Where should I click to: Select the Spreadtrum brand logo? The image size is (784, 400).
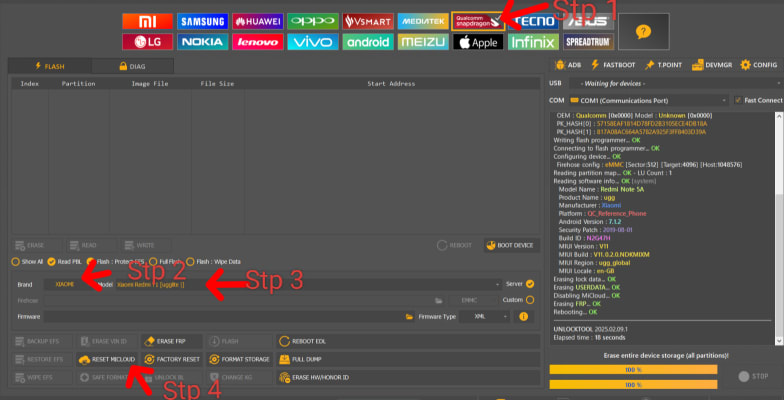pyautogui.click(x=588, y=42)
